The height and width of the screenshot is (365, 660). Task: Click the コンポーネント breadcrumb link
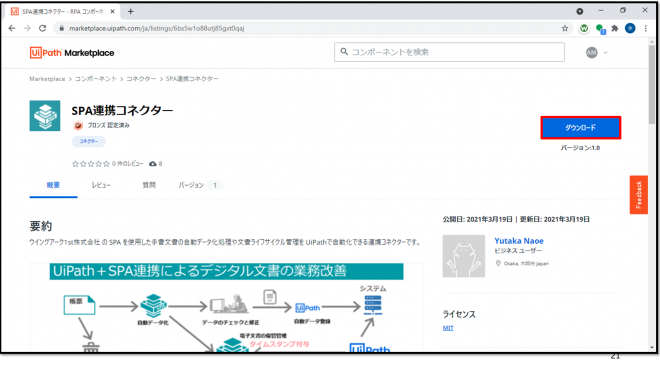coord(96,79)
